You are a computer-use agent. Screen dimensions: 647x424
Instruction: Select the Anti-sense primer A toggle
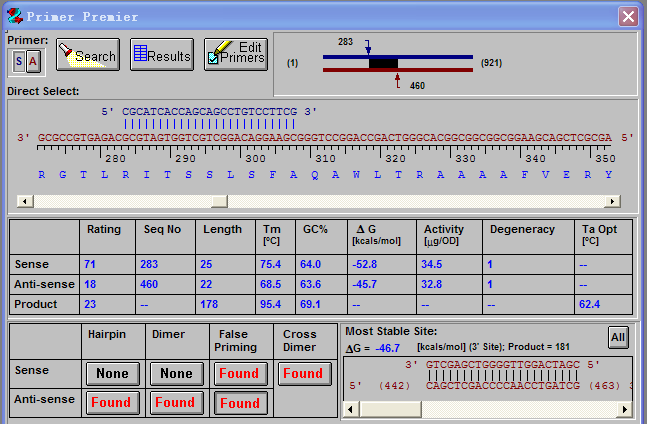click(33, 62)
